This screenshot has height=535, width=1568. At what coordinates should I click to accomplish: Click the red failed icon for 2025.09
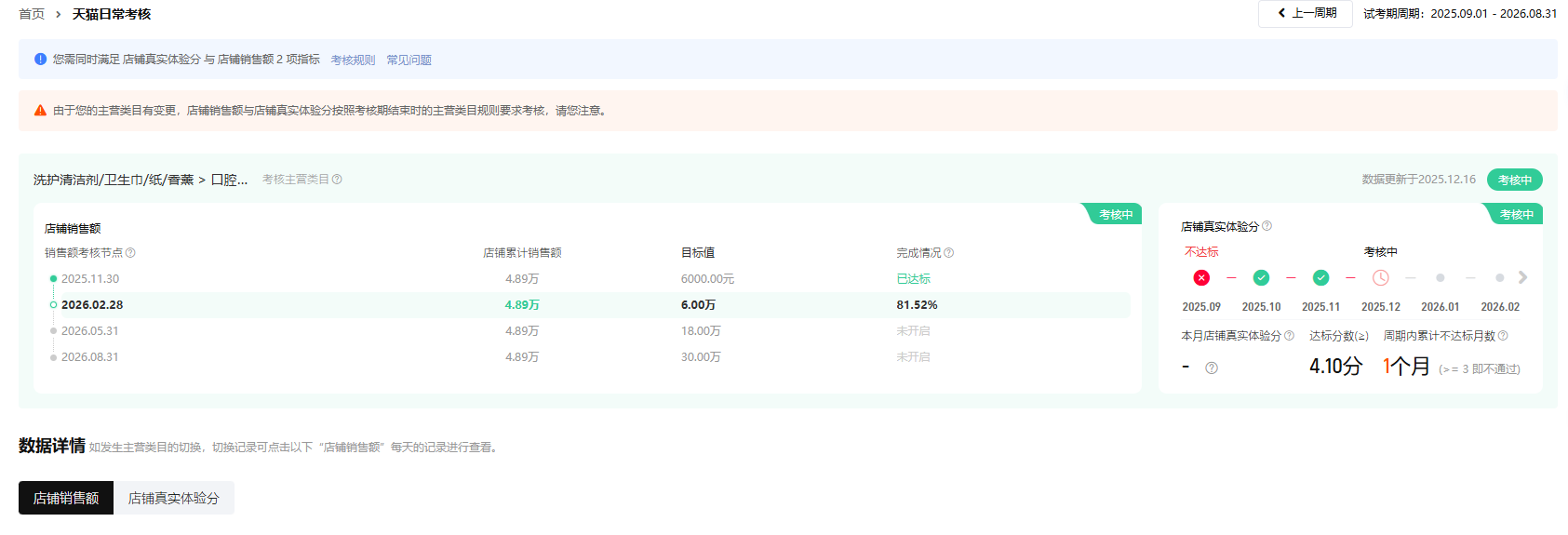click(x=1201, y=278)
